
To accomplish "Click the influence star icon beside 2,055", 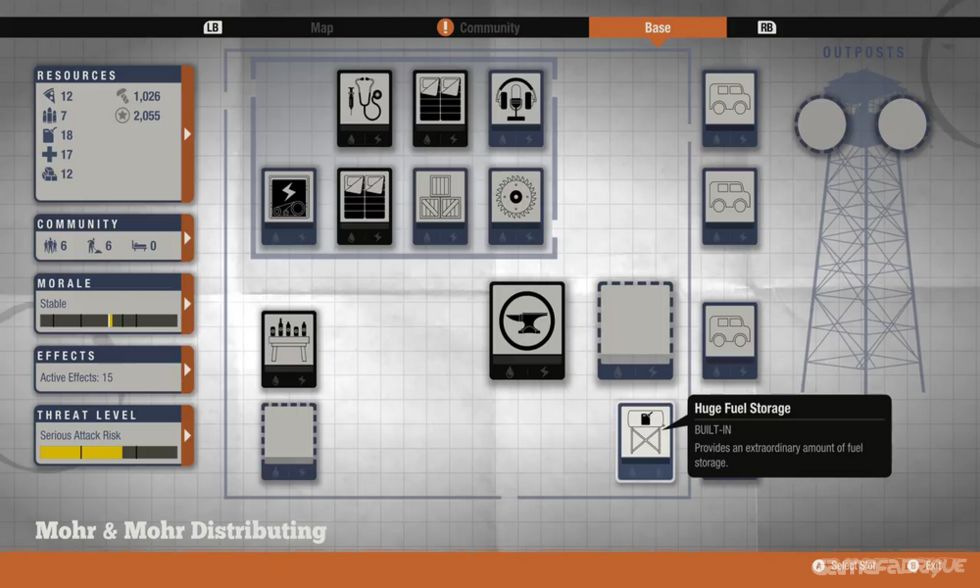I will [122, 116].
